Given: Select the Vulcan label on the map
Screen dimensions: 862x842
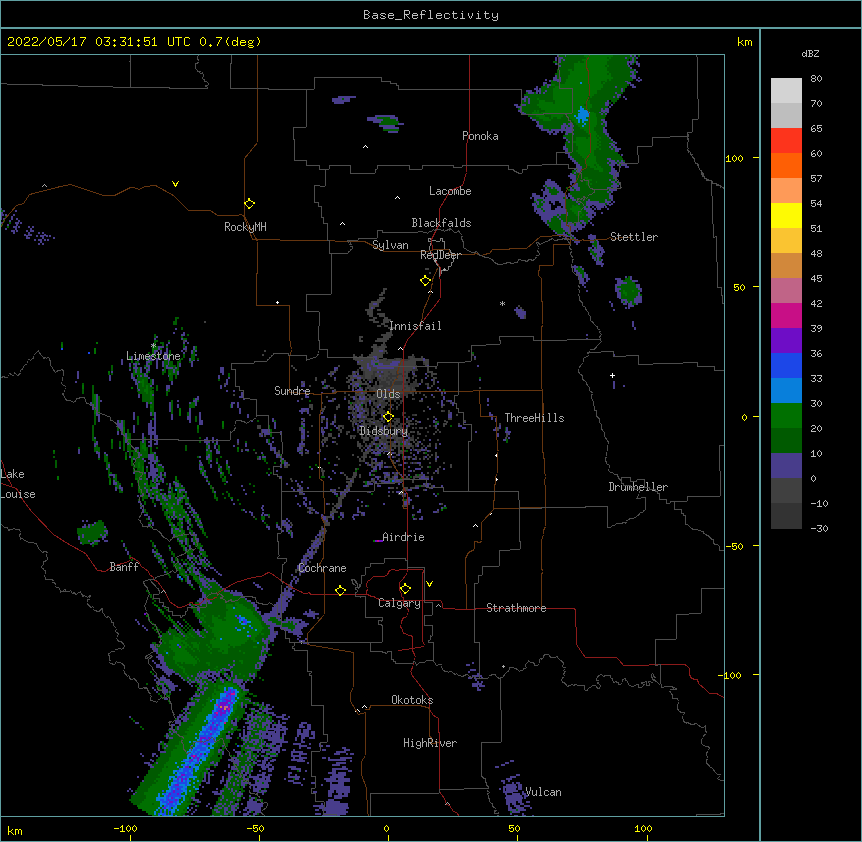Looking at the screenshot, I should [x=543, y=792].
